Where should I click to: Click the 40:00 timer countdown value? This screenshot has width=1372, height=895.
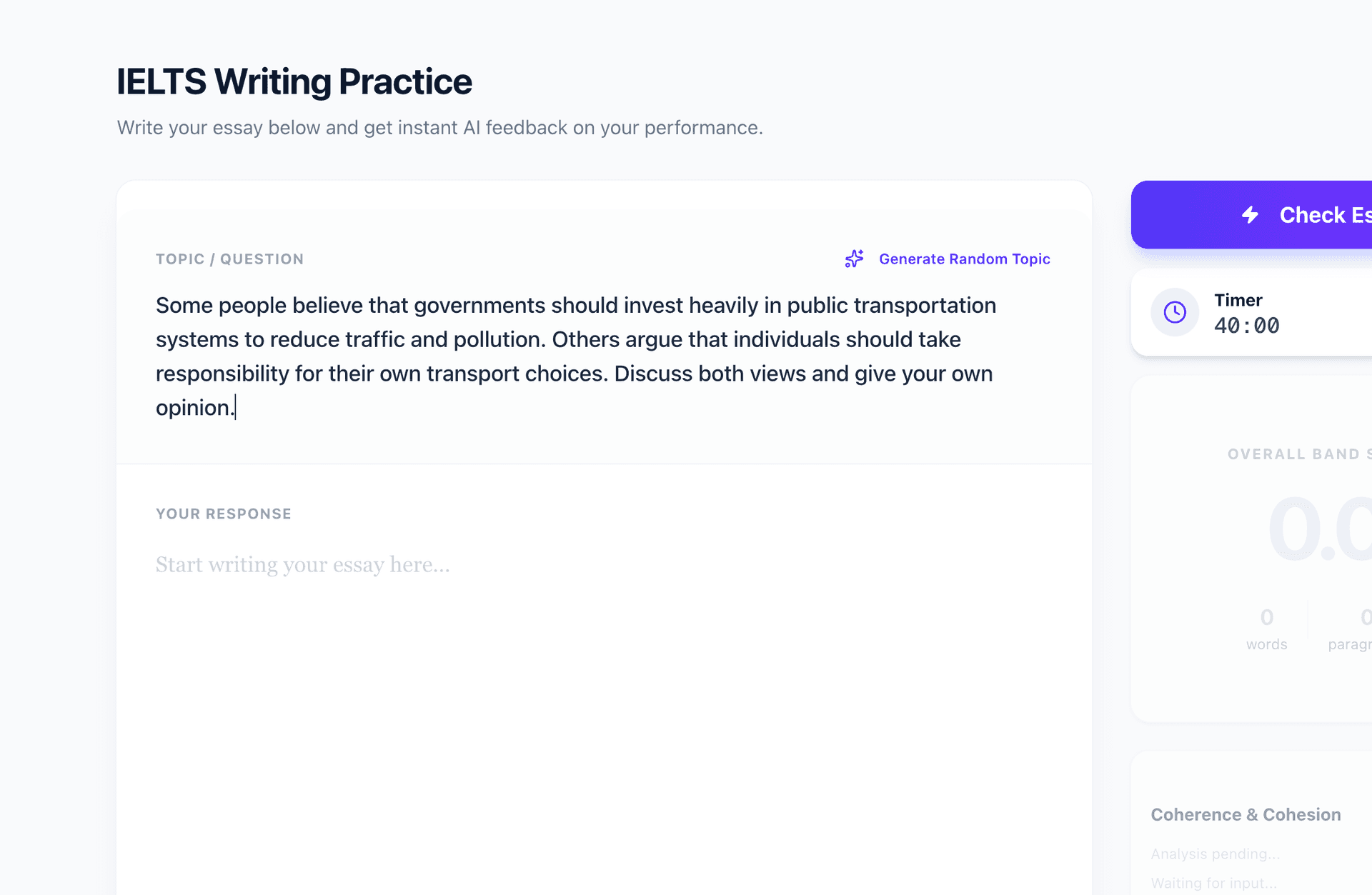[x=1246, y=326]
